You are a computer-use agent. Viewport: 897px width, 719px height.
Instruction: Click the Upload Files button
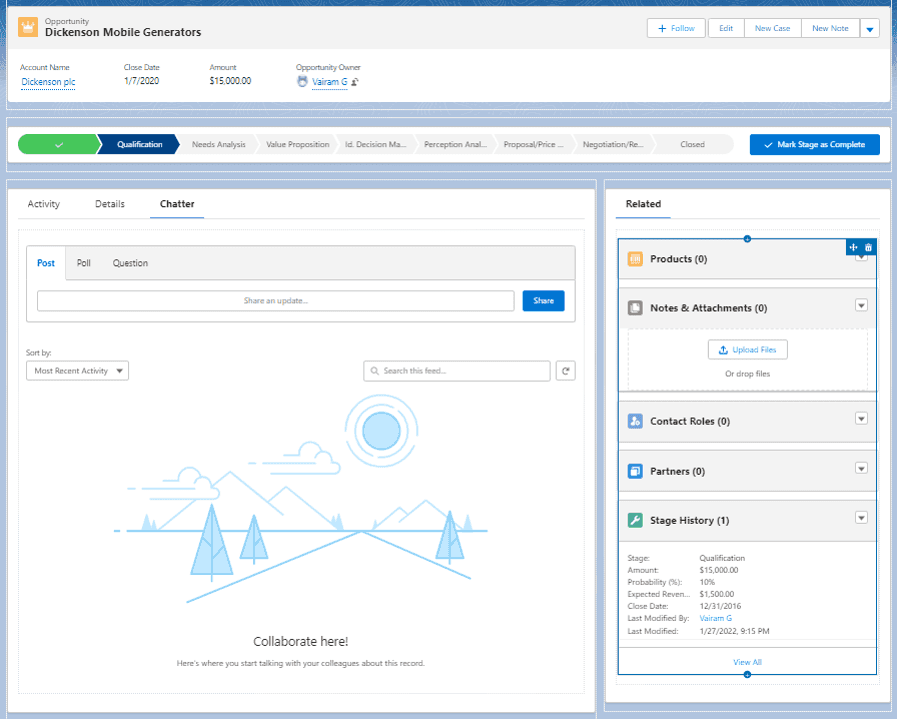pyautogui.click(x=748, y=349)
